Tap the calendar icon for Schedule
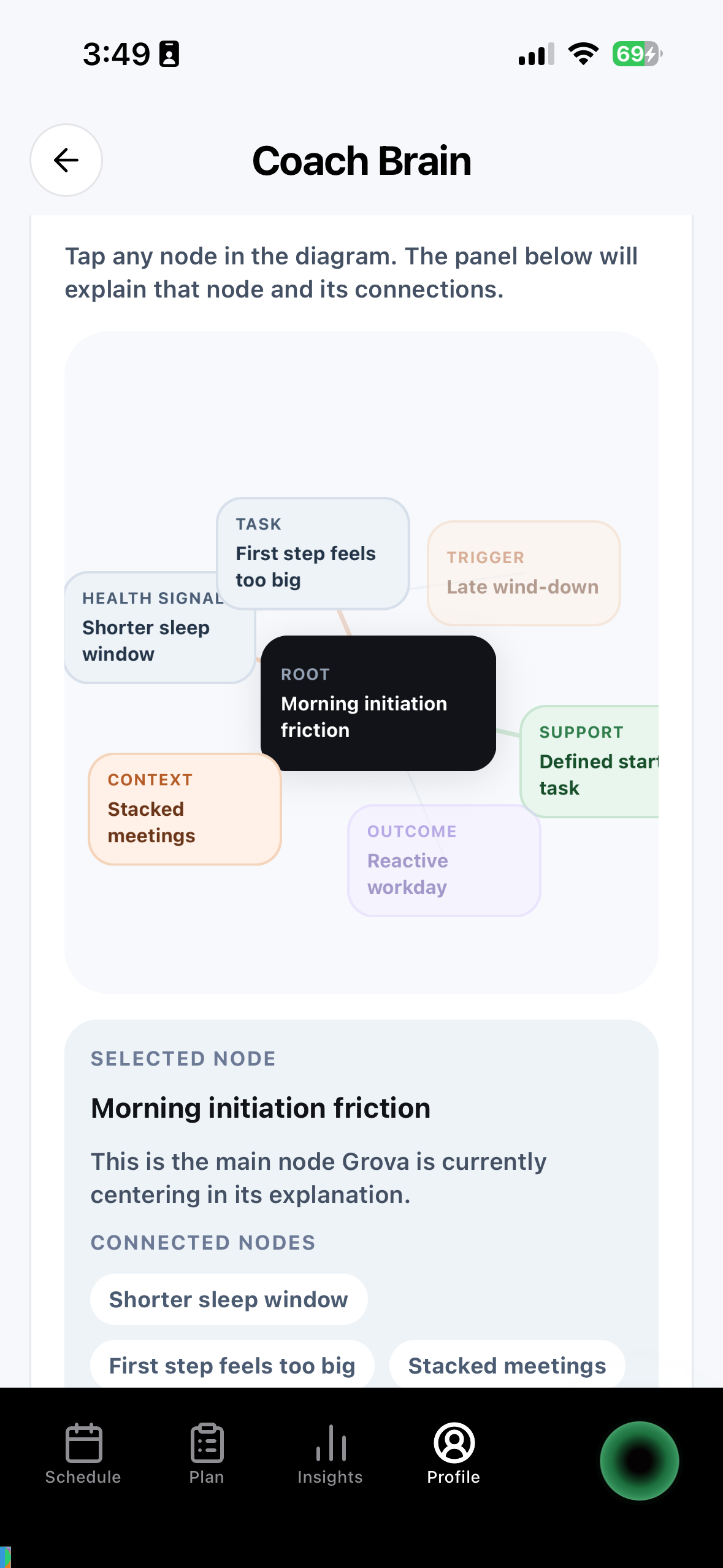 pos(83,1442)
